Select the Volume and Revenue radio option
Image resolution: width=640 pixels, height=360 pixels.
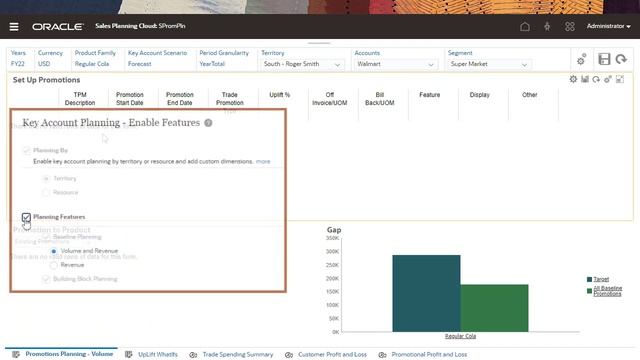[53, 251]
